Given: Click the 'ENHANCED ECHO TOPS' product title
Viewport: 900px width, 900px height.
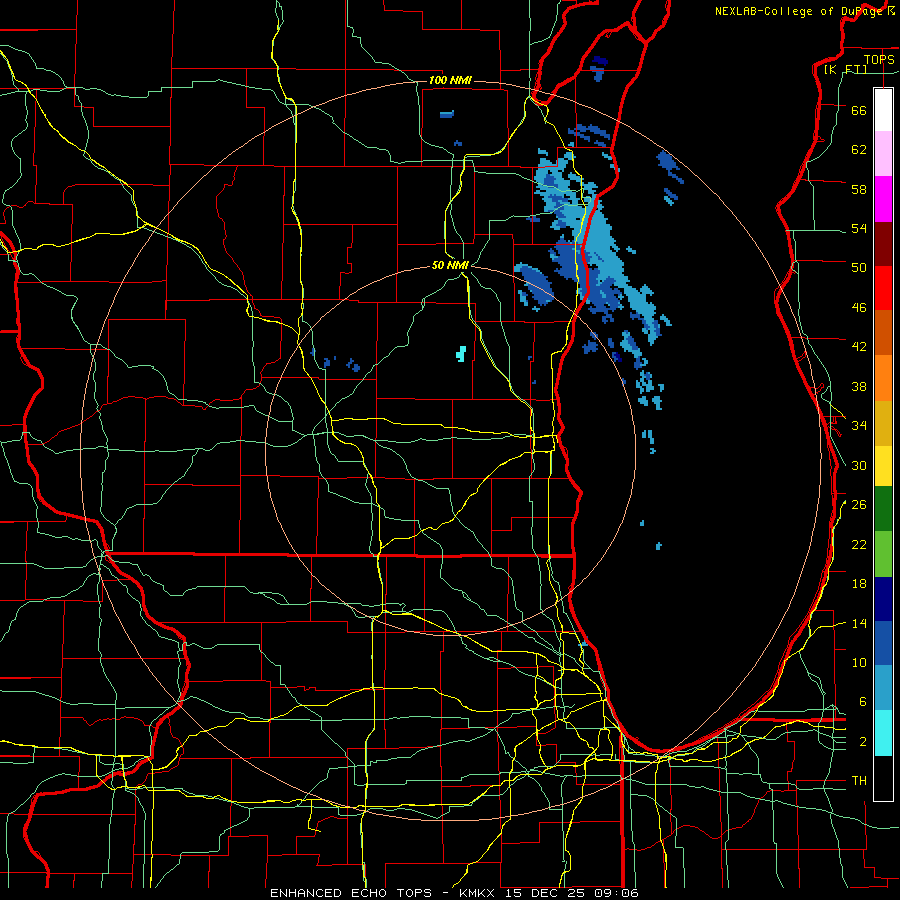Looking at the screenshot, I should pos(350,893).
